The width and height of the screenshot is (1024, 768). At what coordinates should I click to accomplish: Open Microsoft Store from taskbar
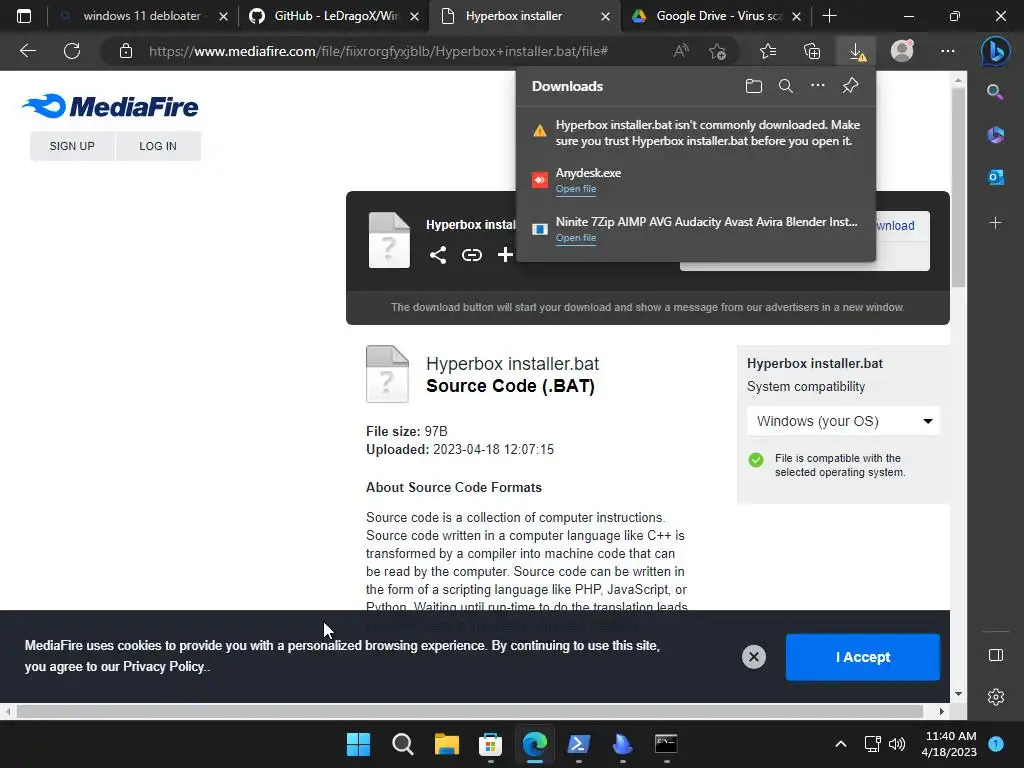[x=490, y=744]
